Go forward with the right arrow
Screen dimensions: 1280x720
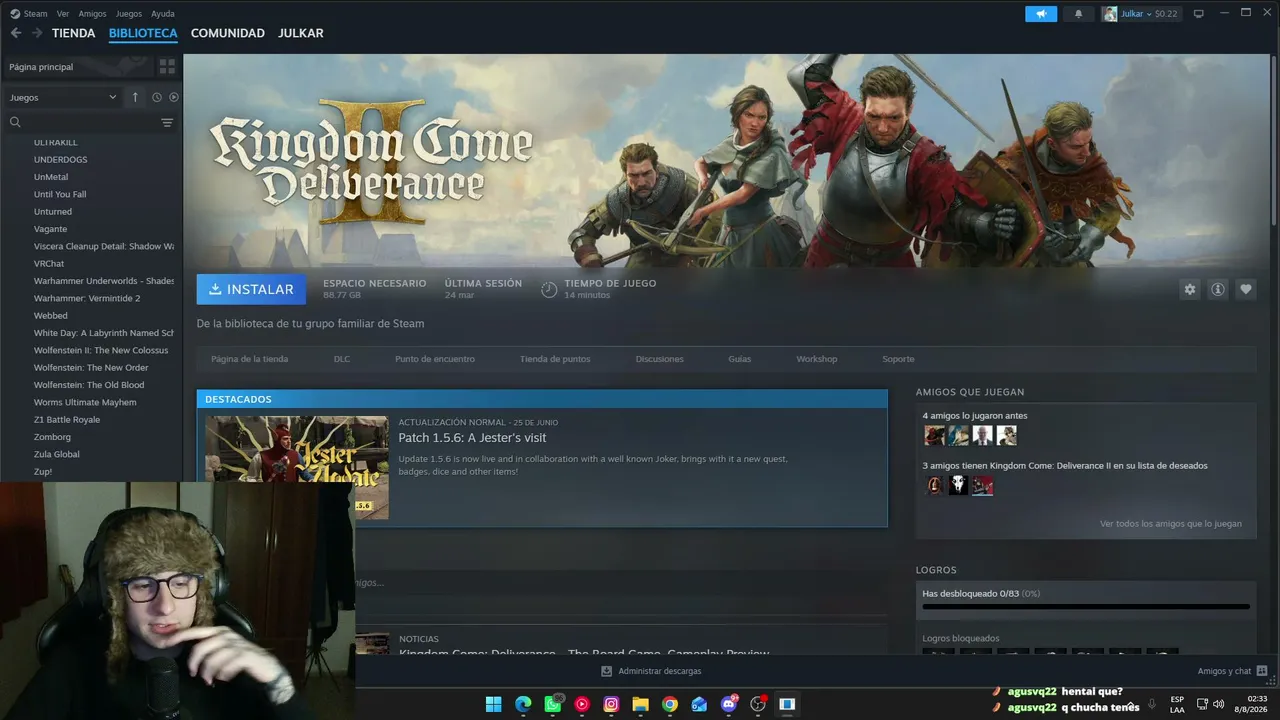click(x=37, y=33)
